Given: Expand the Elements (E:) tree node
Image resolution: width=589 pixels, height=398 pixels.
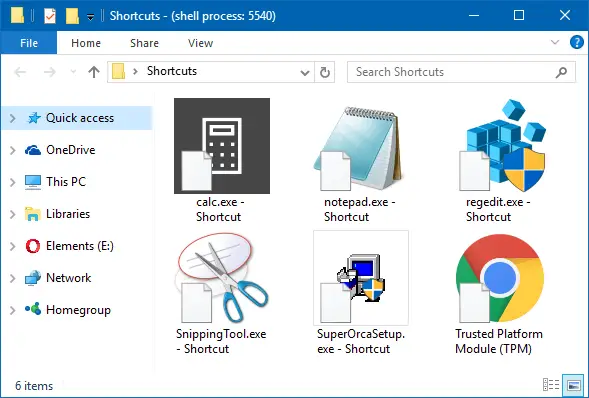Looking at the screenshot, I should (x=12, y=246).
